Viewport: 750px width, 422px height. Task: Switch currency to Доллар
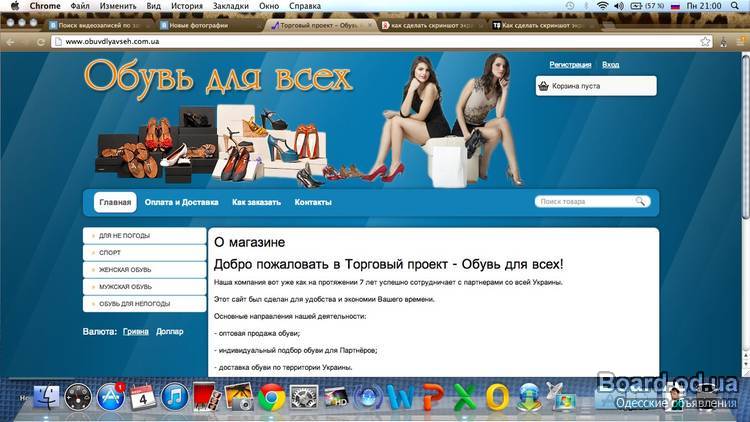click(x=169, y=330)
